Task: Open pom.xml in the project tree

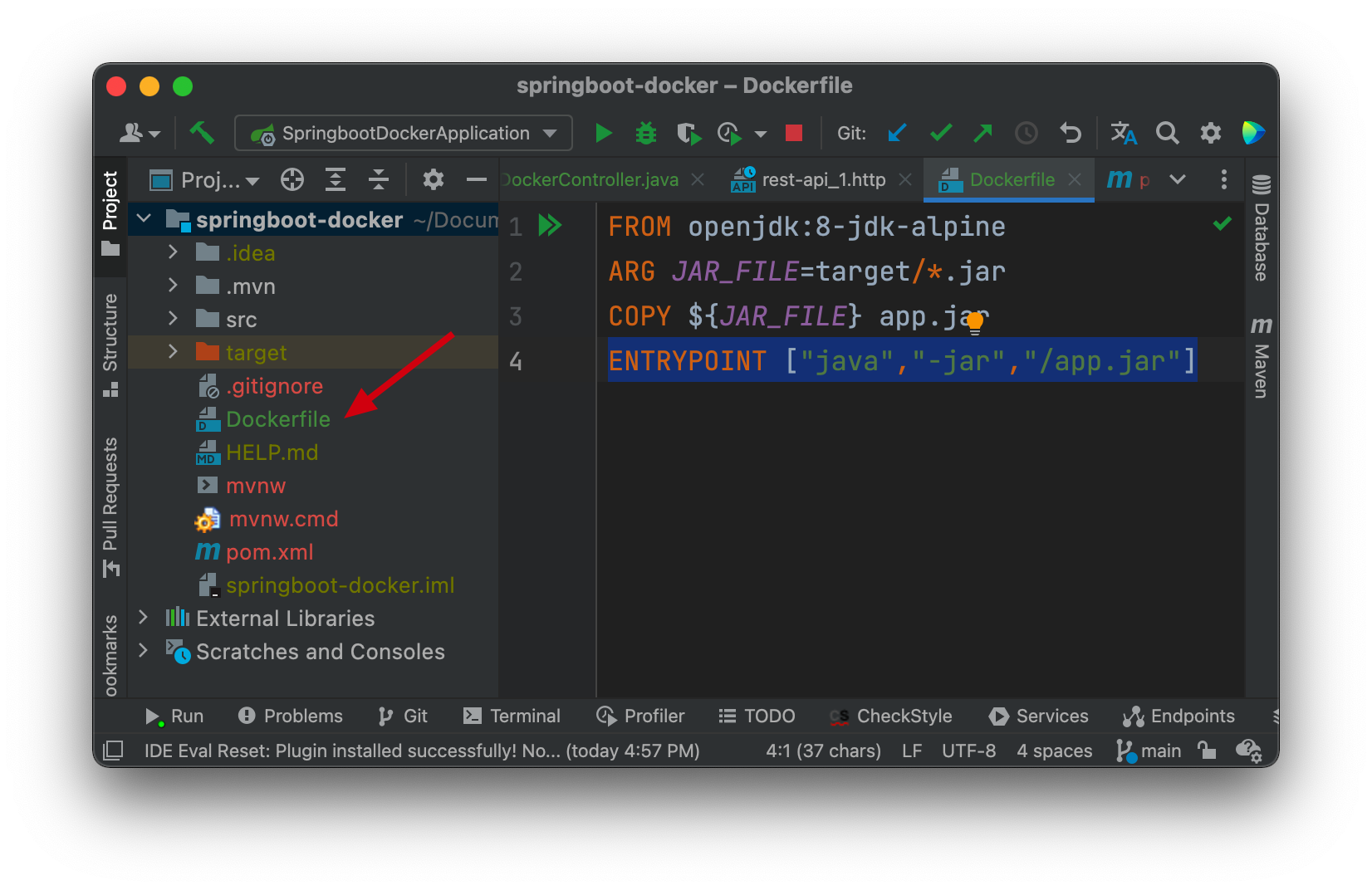Action: pos(269,552)
